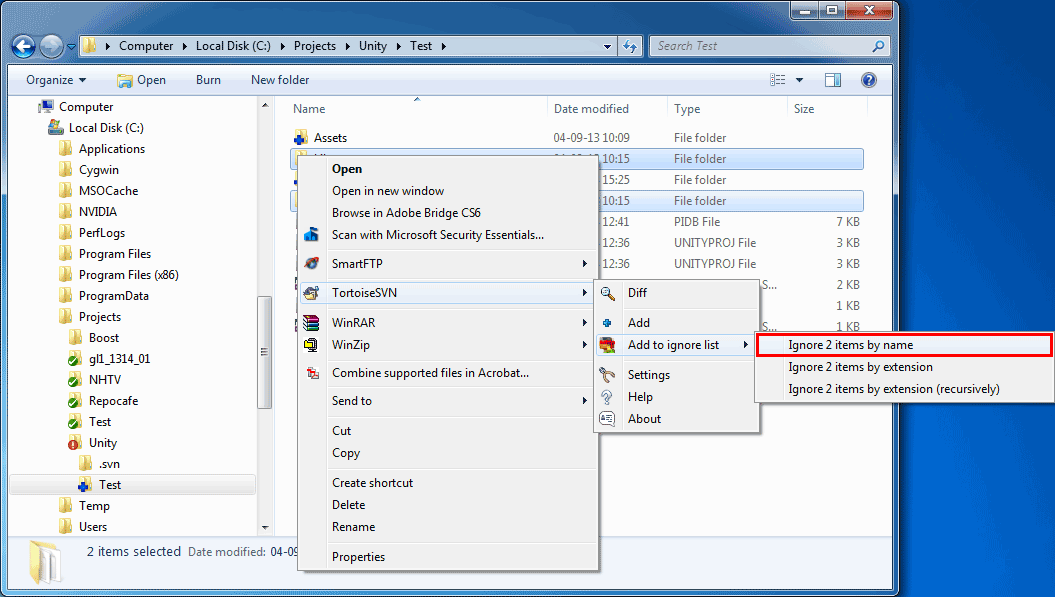The image size is (1055, 597).
Task: Expand the SmartFTP submenu arrow
Action: [584, 263]
